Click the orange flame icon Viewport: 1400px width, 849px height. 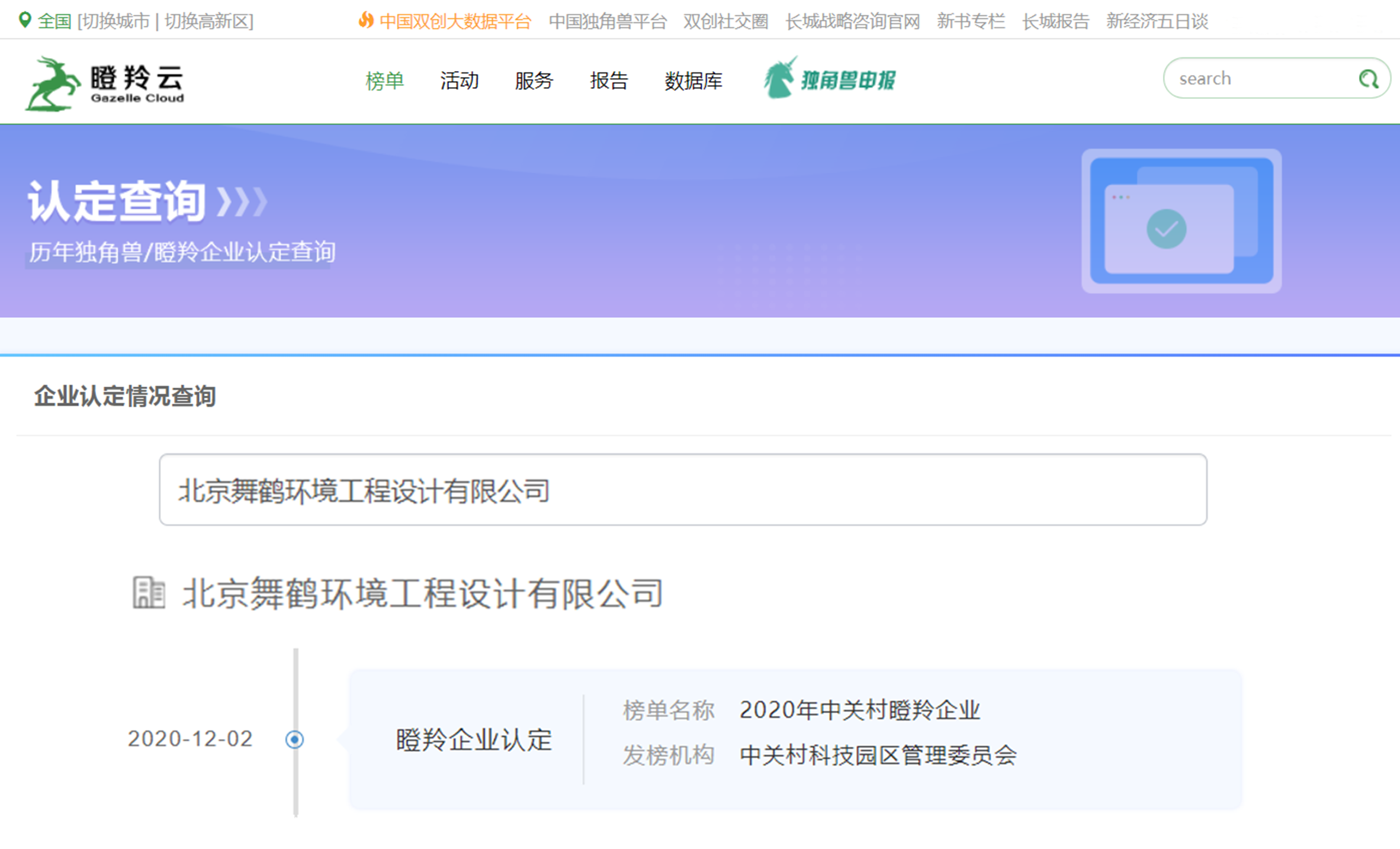coord(365,21)
